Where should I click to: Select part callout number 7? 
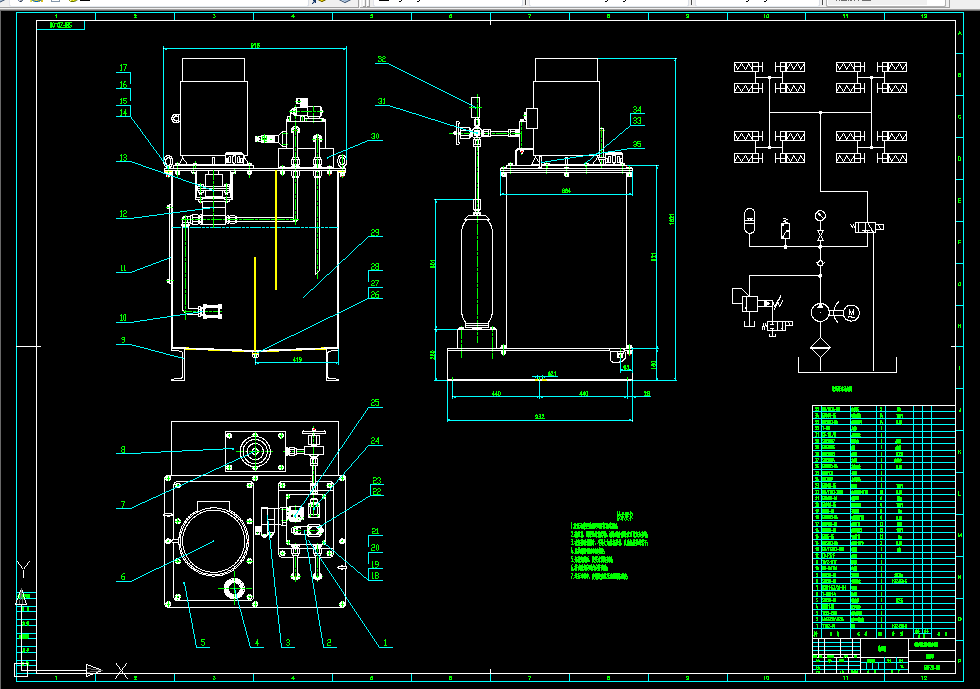pos(123,504)
